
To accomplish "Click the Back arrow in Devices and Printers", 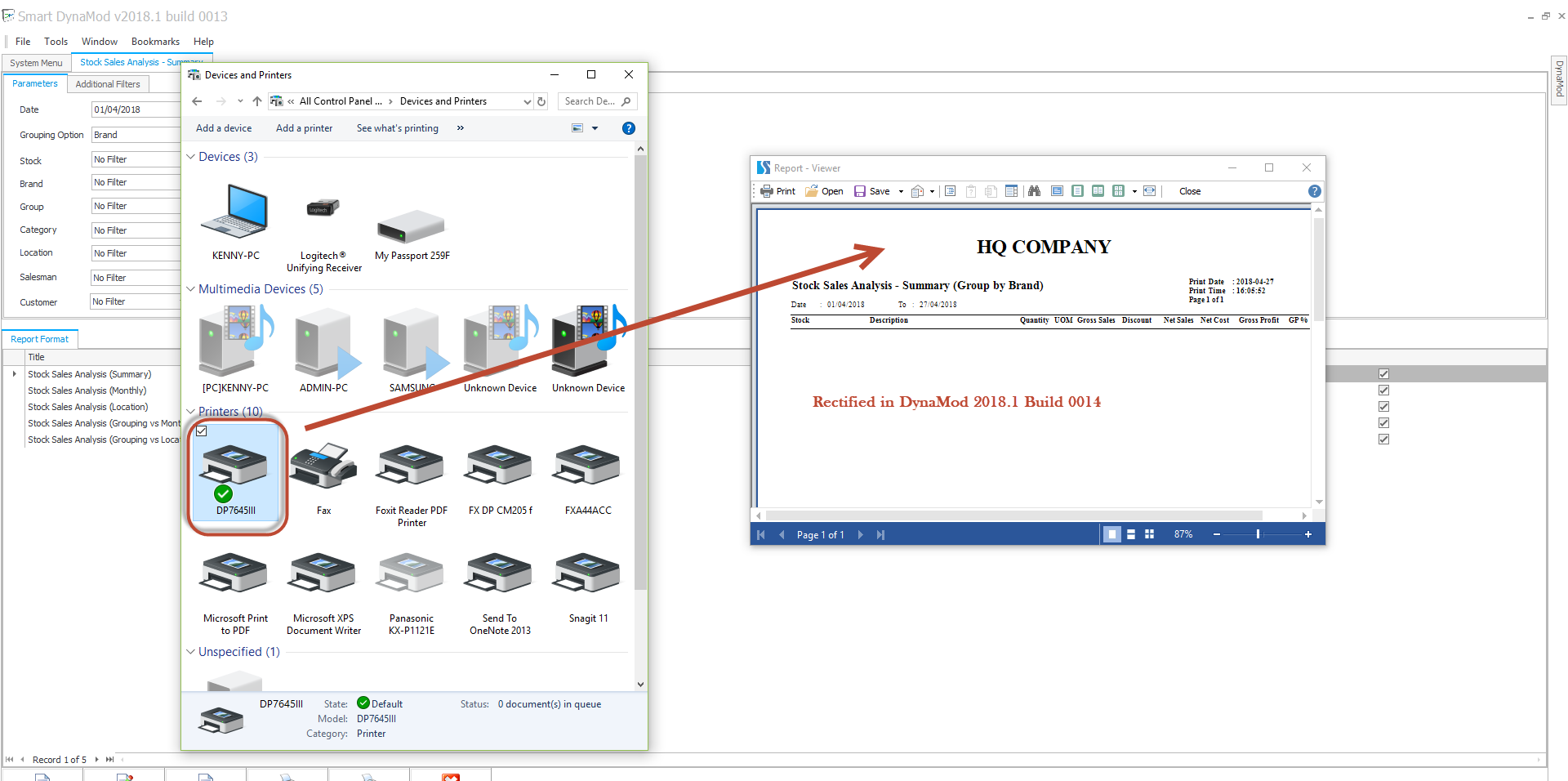I will click(x=197, y=101).
